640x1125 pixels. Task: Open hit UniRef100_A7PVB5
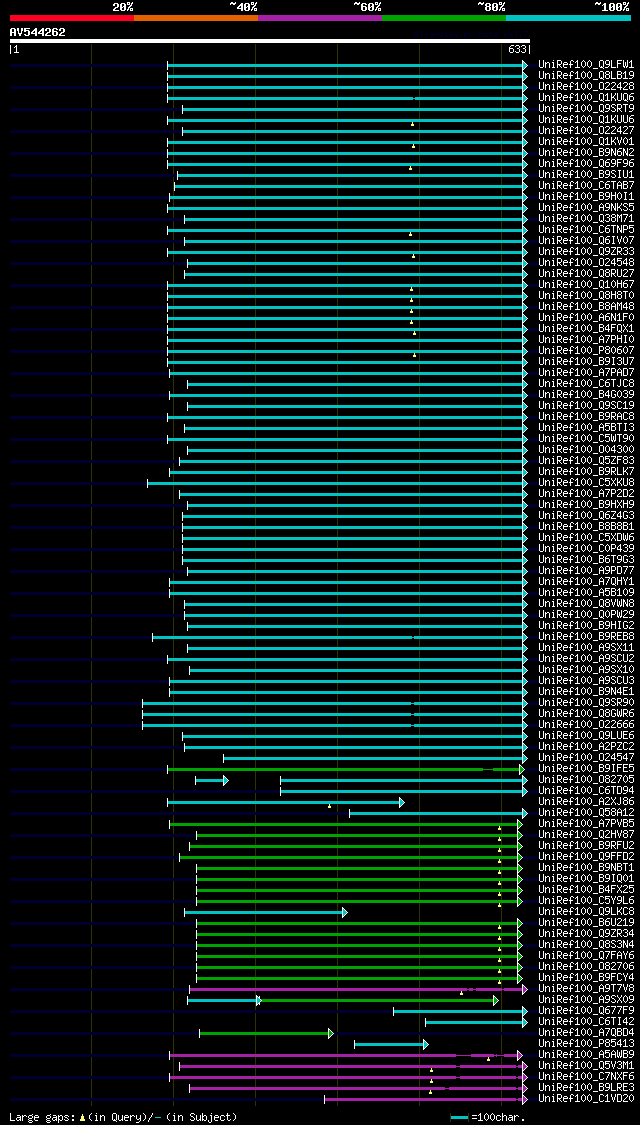click(x=586, y=824)
